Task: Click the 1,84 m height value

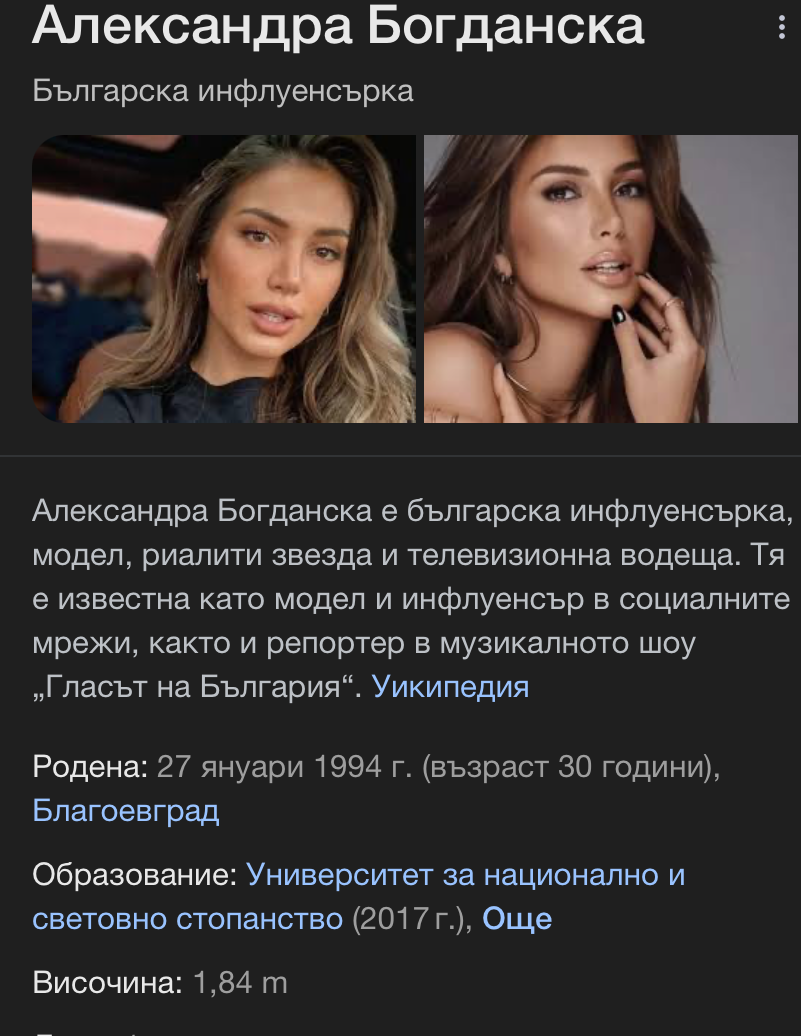Action: [241, 982]
